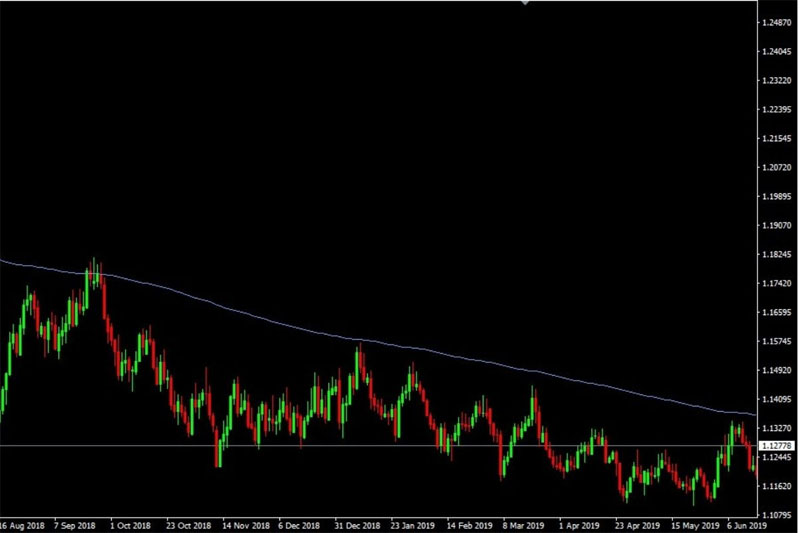Click the 31 Dec 2018 date label
This screenshot has height=533, width=800.
coord(357,526)
